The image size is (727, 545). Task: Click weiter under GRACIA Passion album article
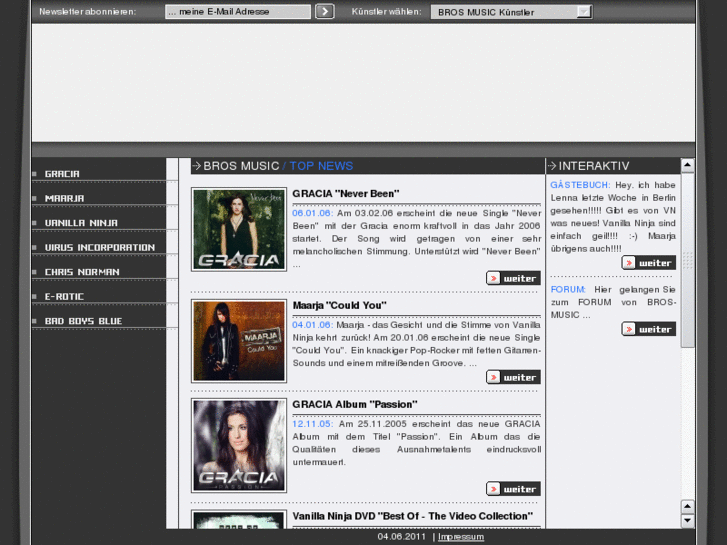click(x=513, y=489)
